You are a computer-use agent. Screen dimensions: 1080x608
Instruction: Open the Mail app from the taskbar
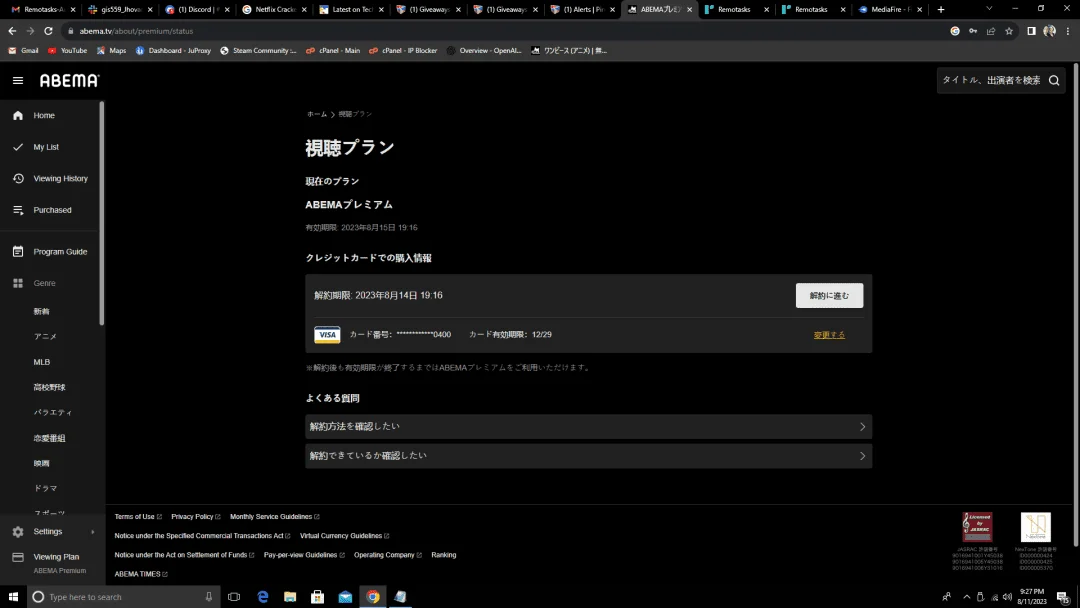pyautogui.click(x=345, y=597)
